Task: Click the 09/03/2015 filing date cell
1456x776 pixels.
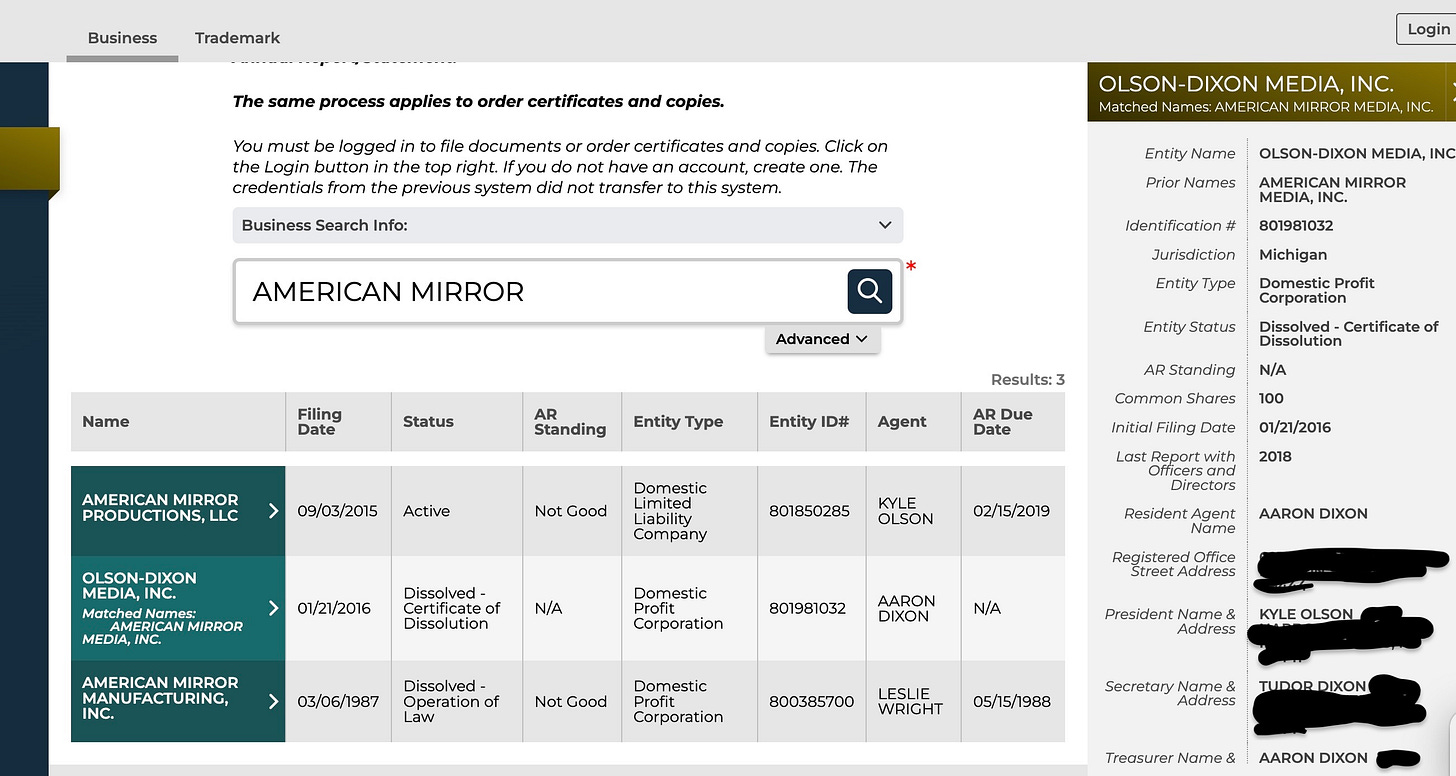Action: (x=338, y=511)
